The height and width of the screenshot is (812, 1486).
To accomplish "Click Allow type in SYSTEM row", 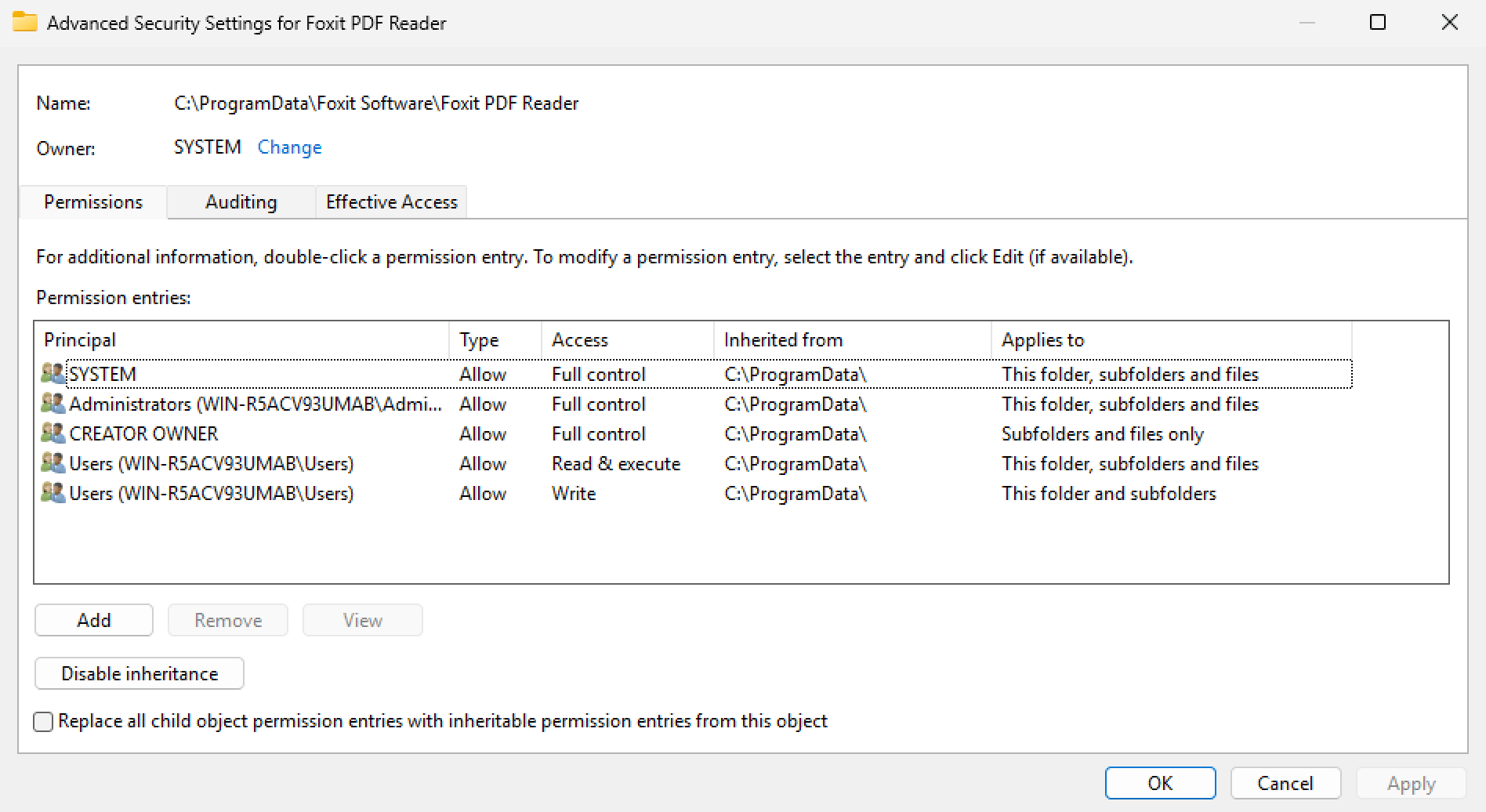I will [483, 374].
